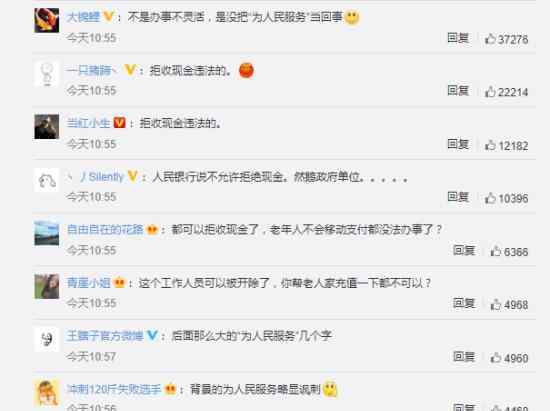Open avatar of the first commenter

47,20
